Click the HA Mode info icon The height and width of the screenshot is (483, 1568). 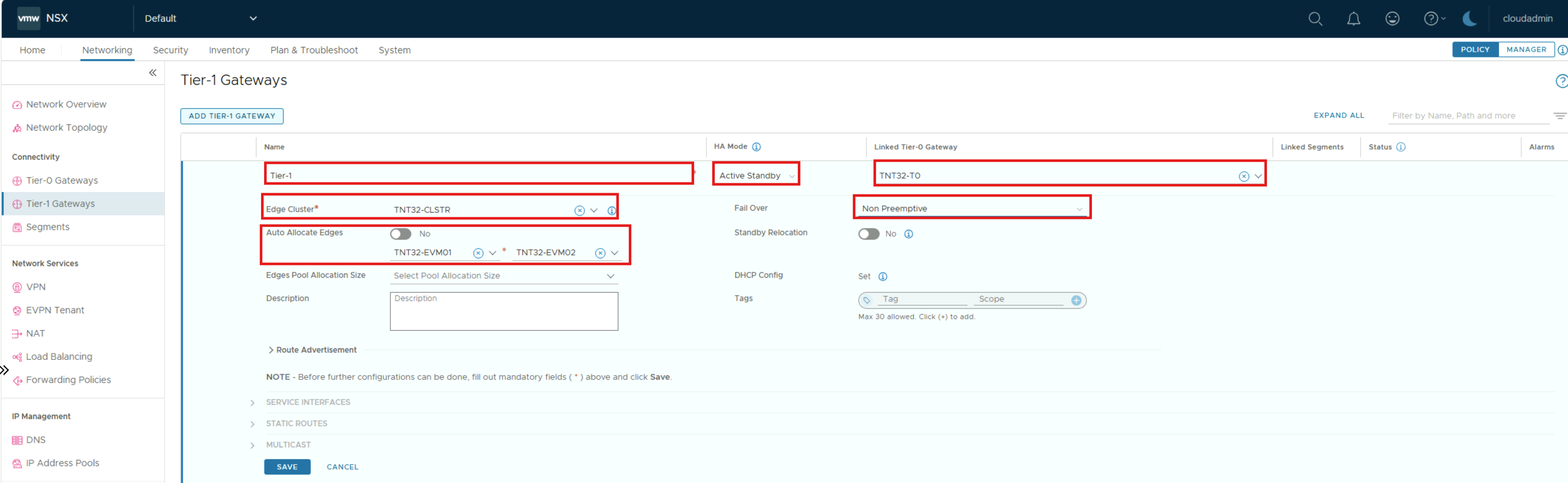tap(756, 147)
